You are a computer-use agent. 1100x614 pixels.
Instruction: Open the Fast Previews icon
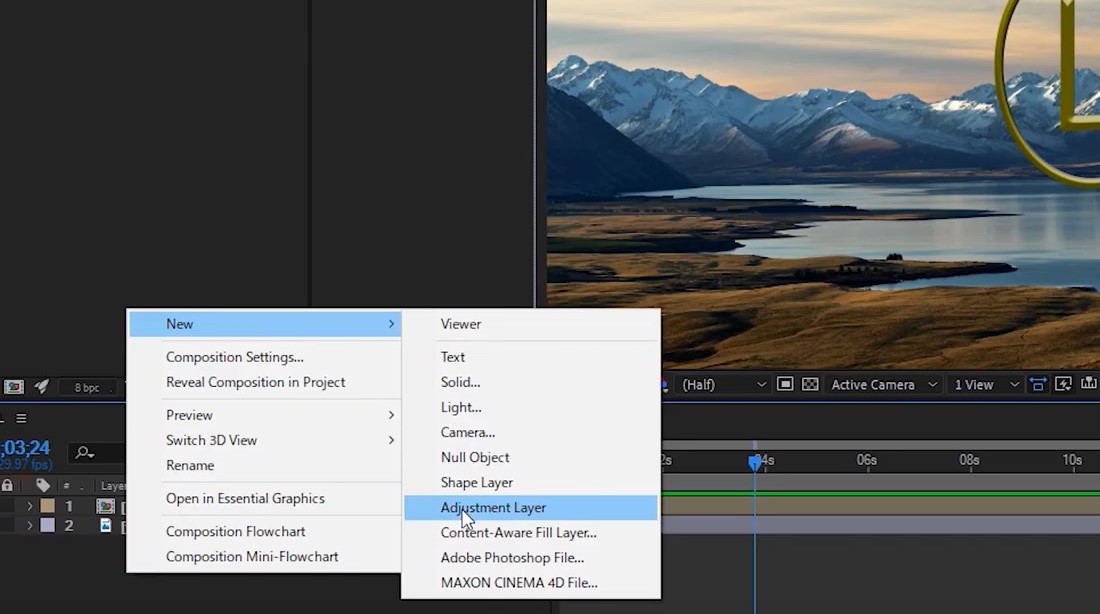point(1064,384)
